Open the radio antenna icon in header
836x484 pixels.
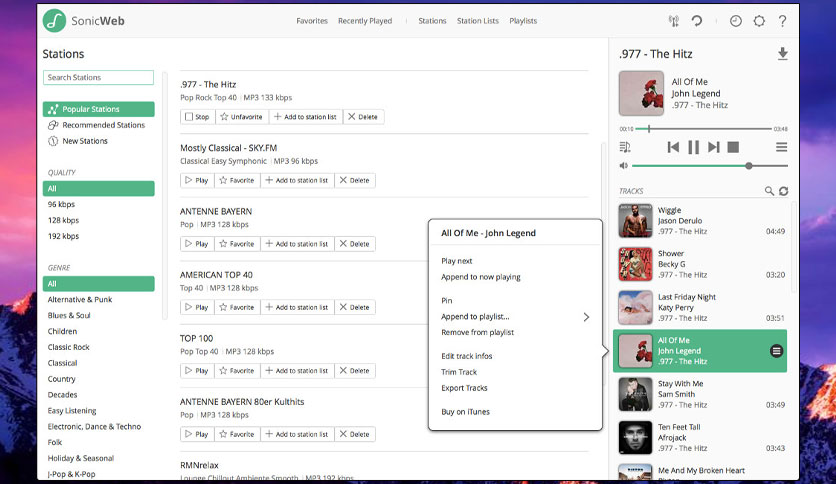pyautogui.click(x=674, y=21)
